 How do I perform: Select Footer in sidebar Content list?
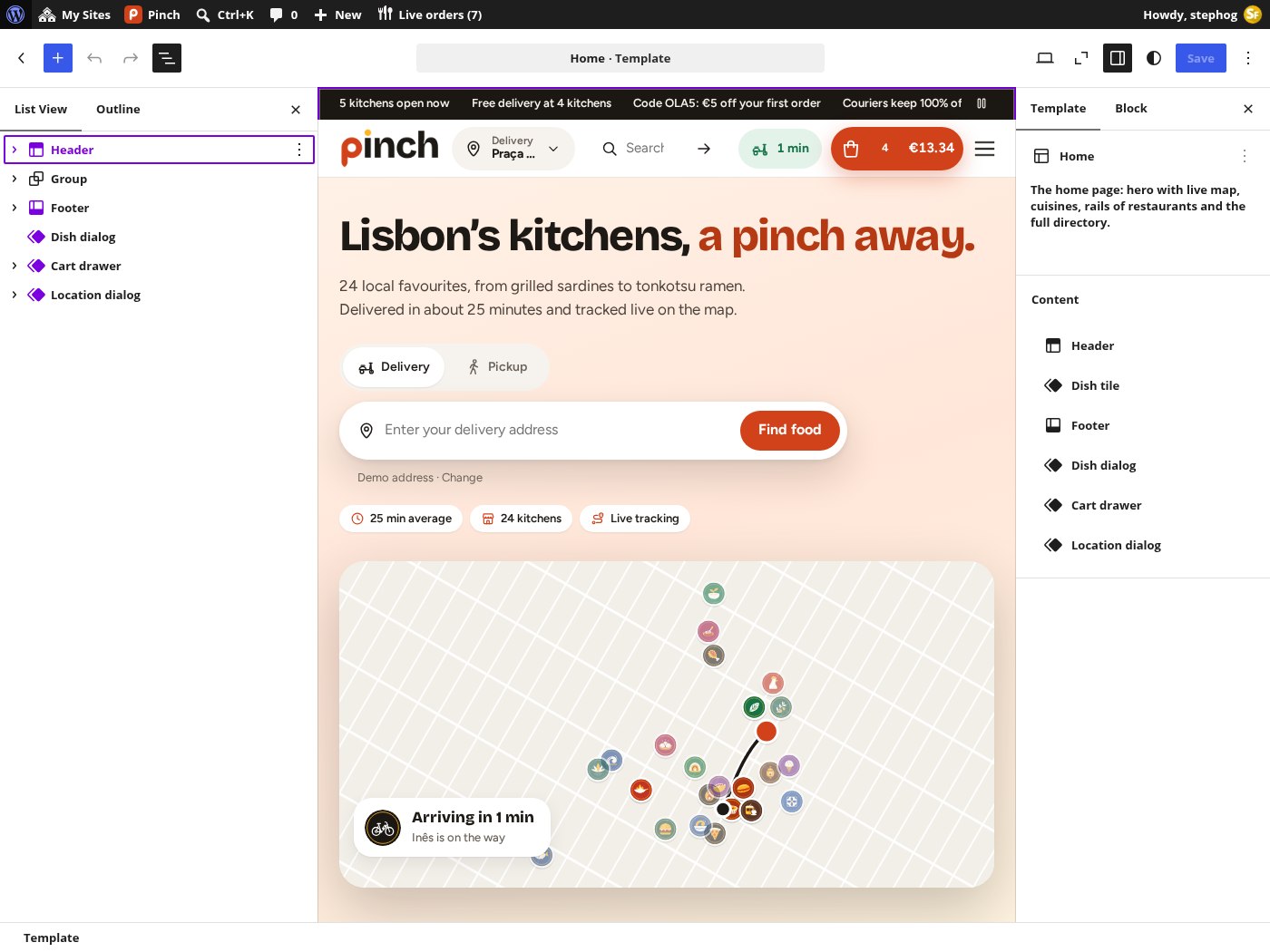(x=1090, y=425)
